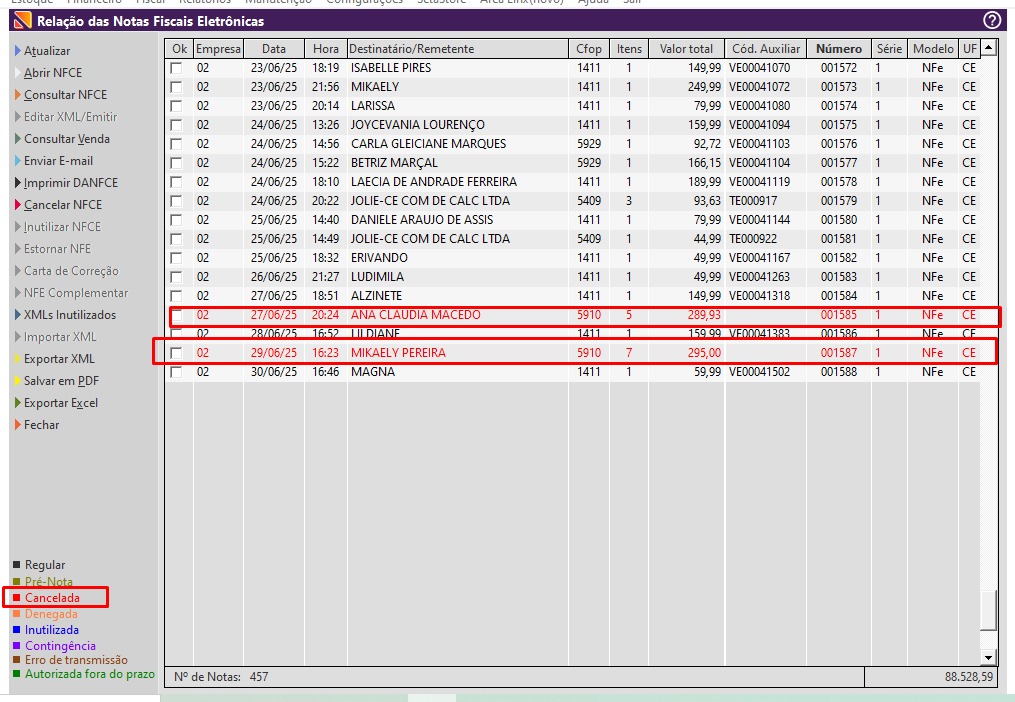The width and height of the screenshot is (1015, 702).
Task: Click the blue Atualizar arrow icon
Action: (17, 51)
